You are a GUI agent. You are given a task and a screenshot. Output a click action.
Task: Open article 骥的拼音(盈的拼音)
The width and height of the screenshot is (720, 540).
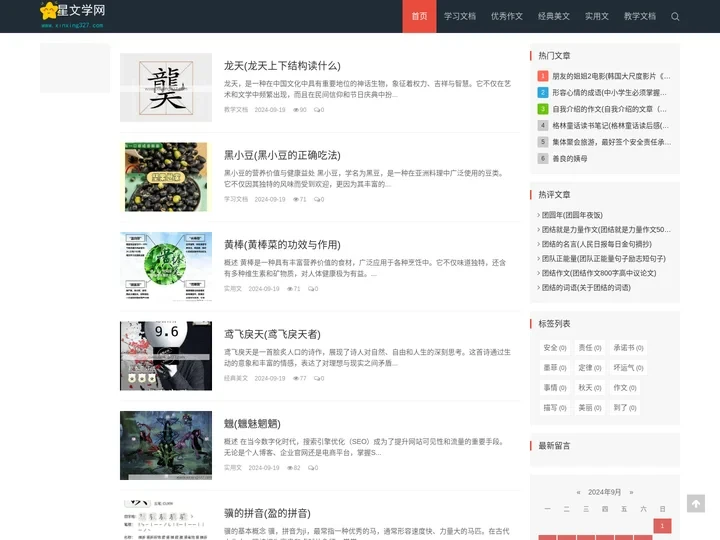tap(267, 513)
